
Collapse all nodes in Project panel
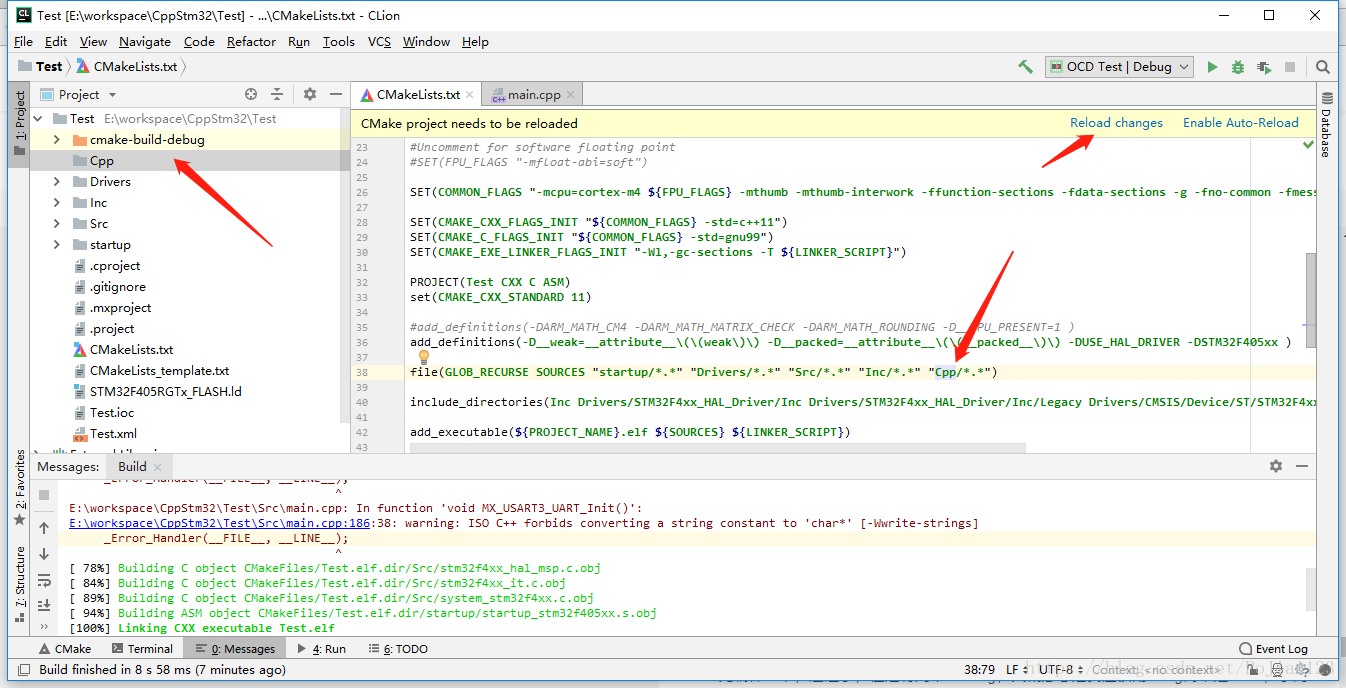click(x=277, y=94)
